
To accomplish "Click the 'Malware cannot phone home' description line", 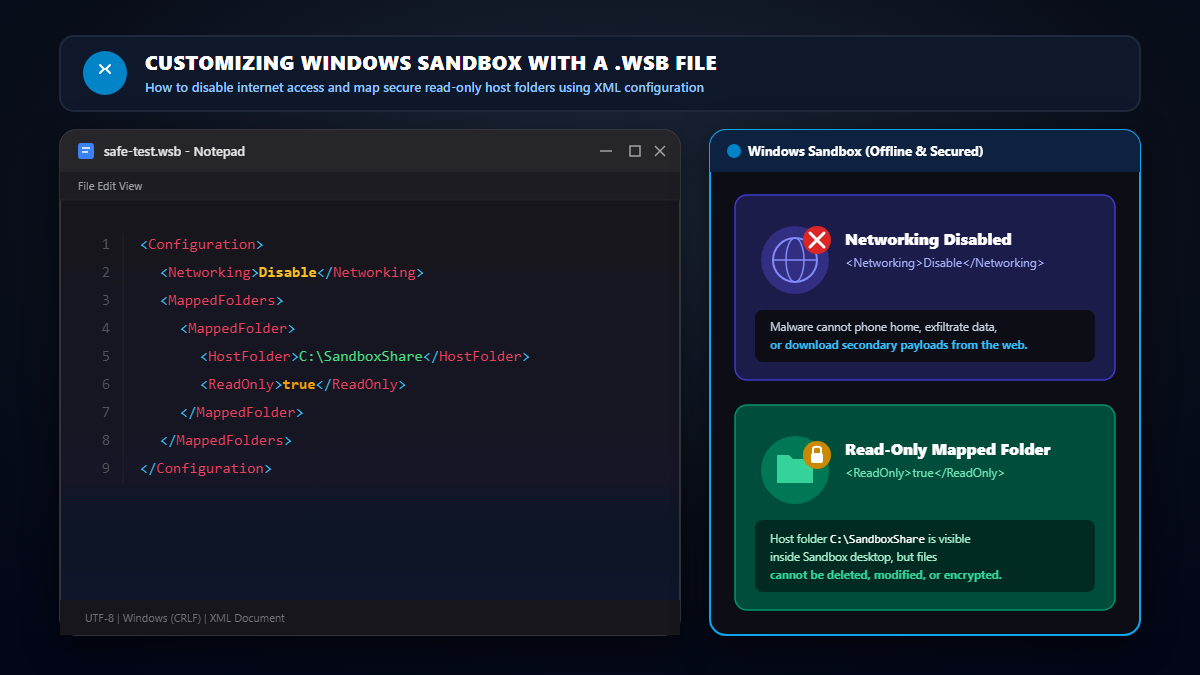I will click(x=883, y=327).
